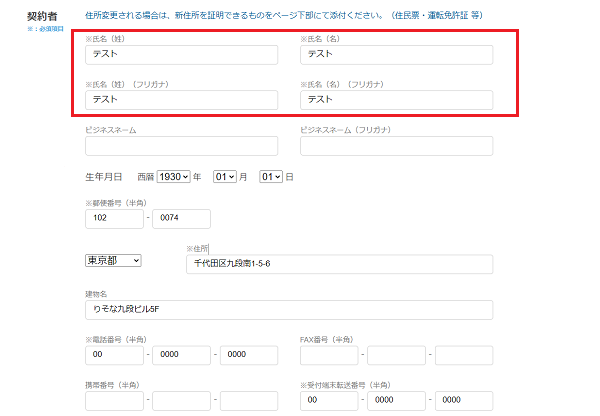This screenshot has width=600, height=416.
Task: Click the postal code field containing 102
Action: [114, 219]
